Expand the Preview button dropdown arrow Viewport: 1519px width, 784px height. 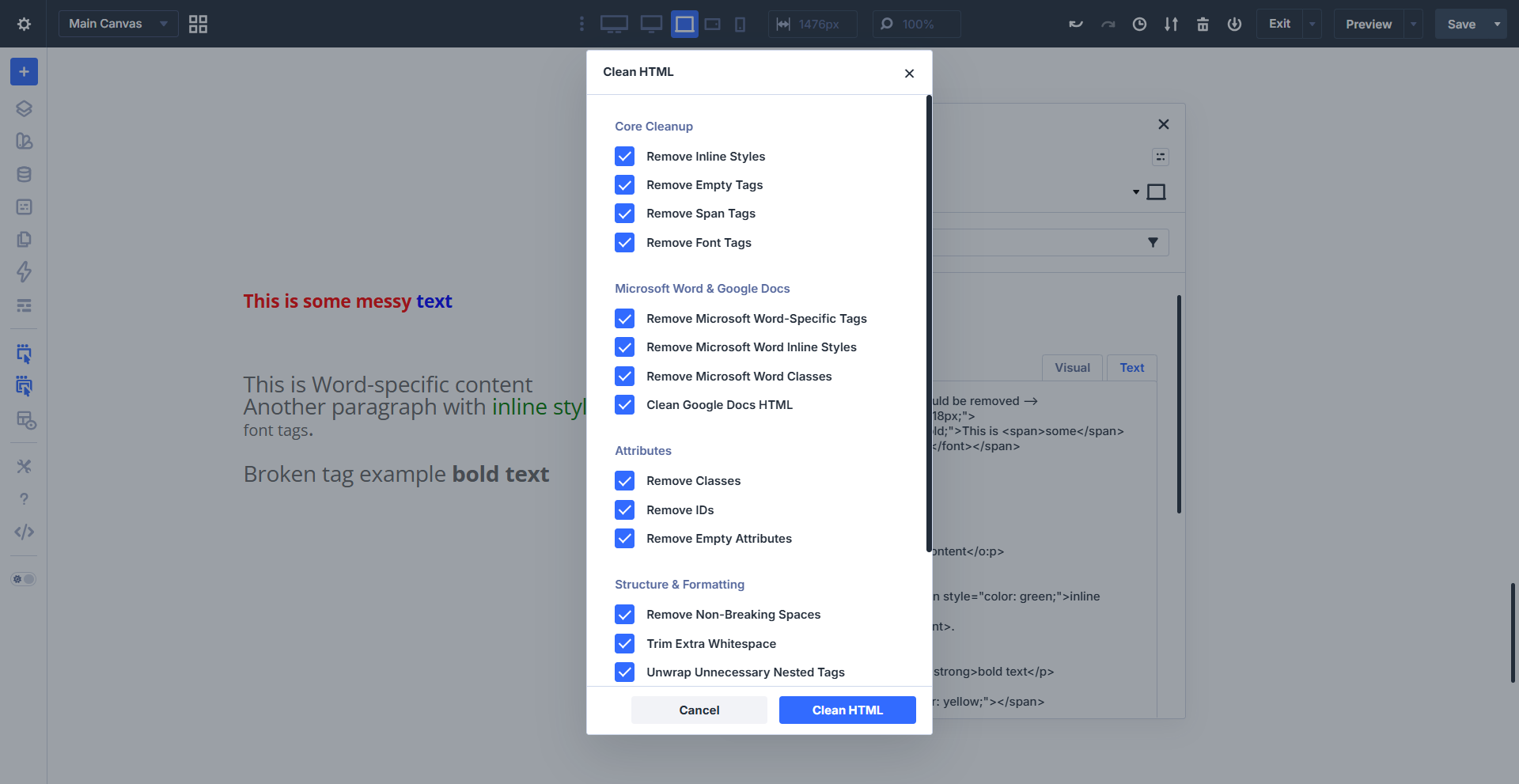coord(1413,24)
